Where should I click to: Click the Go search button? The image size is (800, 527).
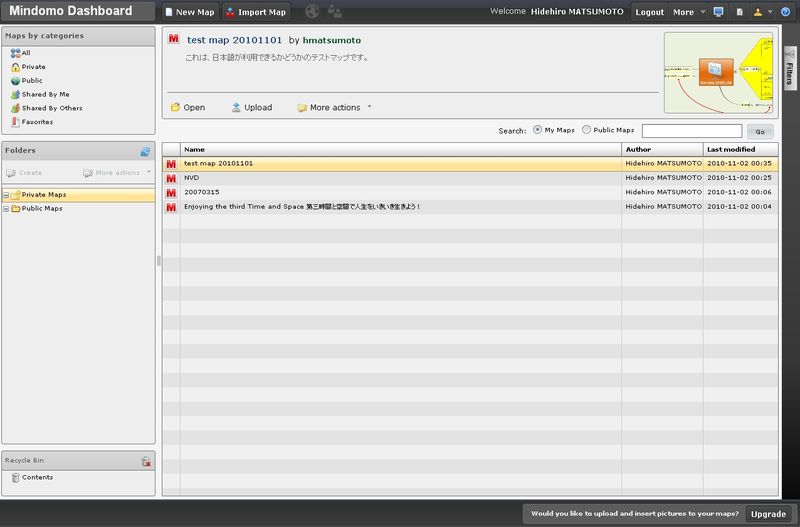760,131
